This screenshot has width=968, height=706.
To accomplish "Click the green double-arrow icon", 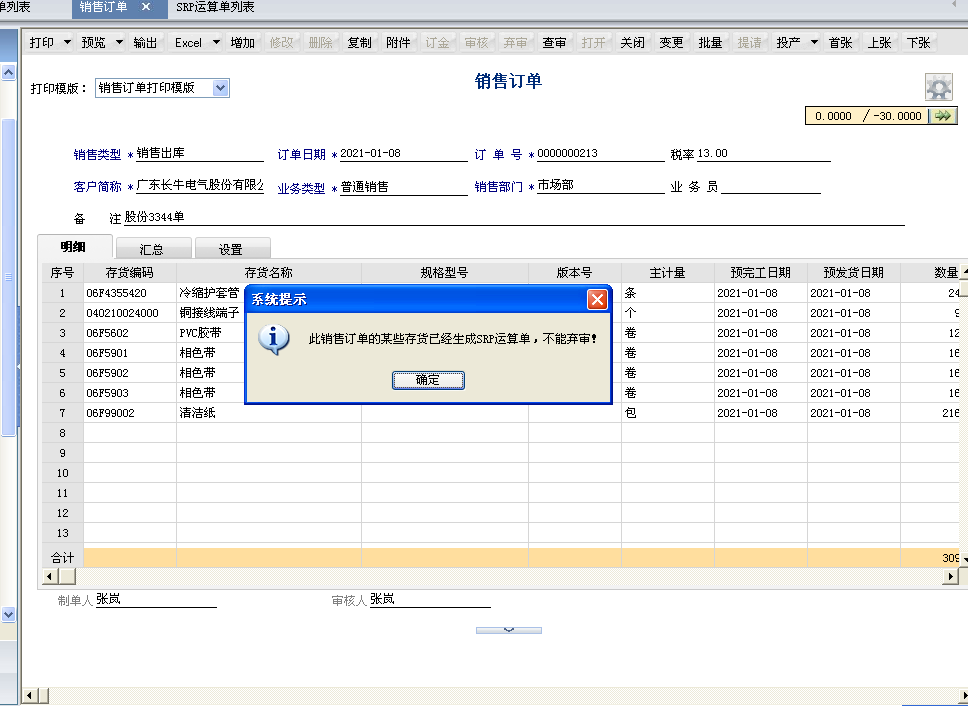I will [x=942, y=115].
